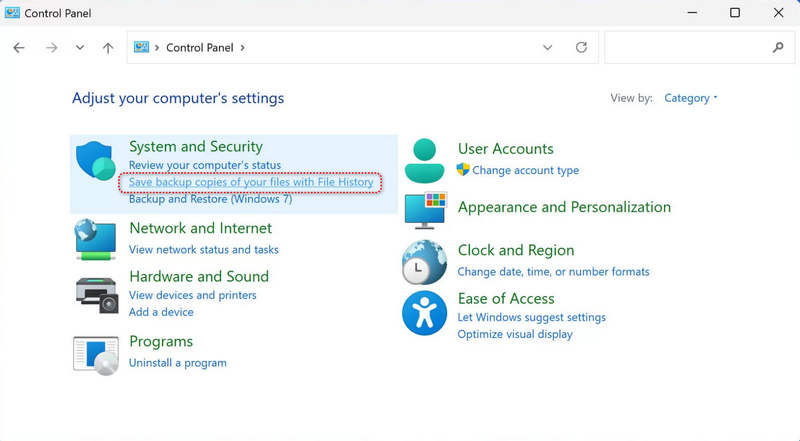Click the Control Panel breadcrumb

199,47
